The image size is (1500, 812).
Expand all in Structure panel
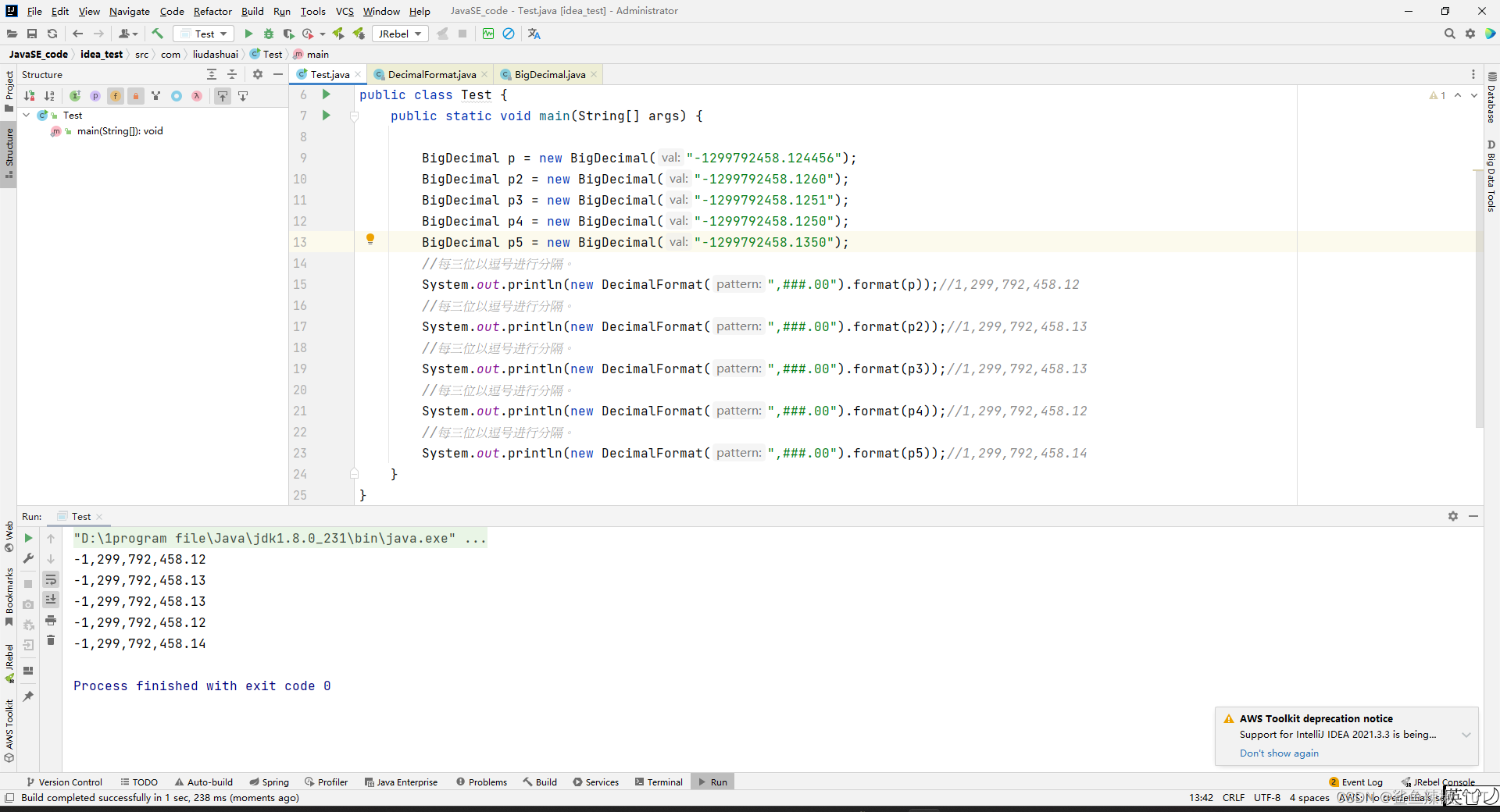pos(212,74)
